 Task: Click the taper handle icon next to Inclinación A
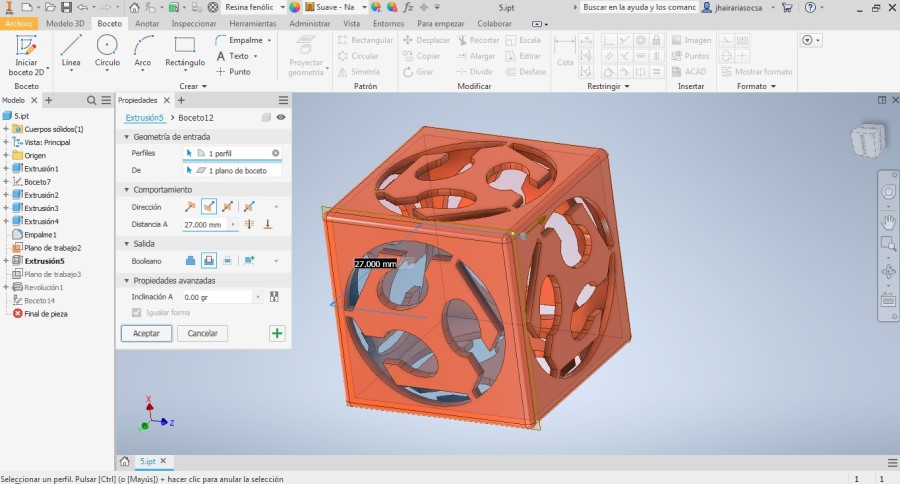click(x=274, y=297)
